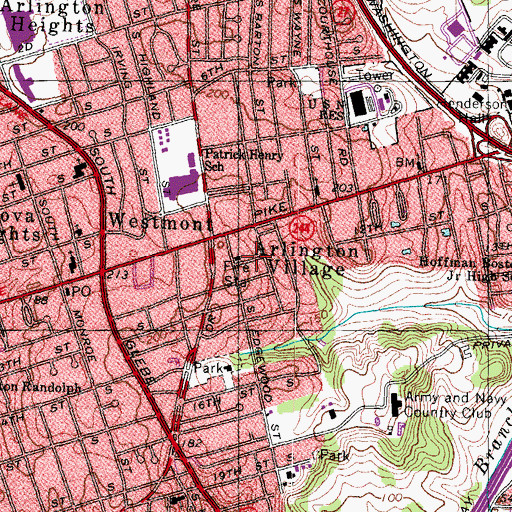The image size is (512, 512).
Task: Click the "Army and Navy Country Club" label
Action: pos(455,405)
